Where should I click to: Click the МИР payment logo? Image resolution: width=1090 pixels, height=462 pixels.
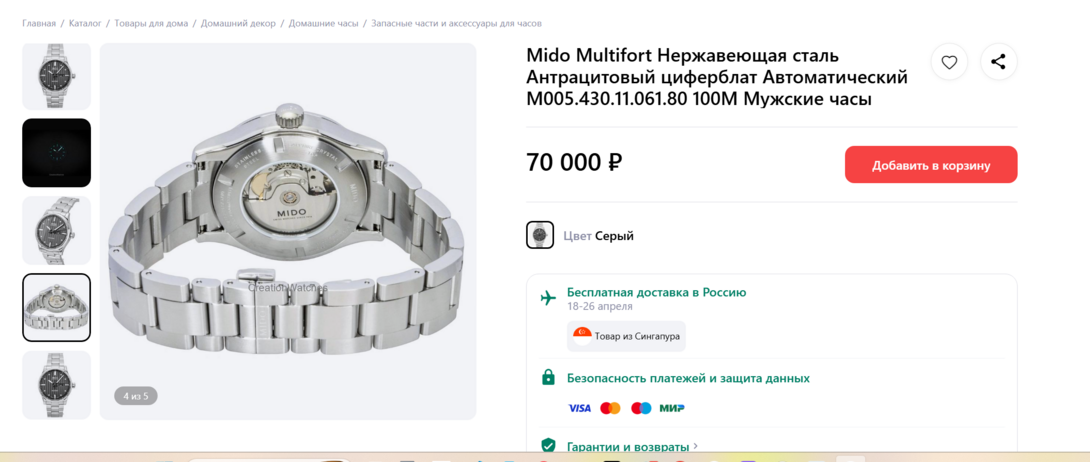tap(672, 409)
